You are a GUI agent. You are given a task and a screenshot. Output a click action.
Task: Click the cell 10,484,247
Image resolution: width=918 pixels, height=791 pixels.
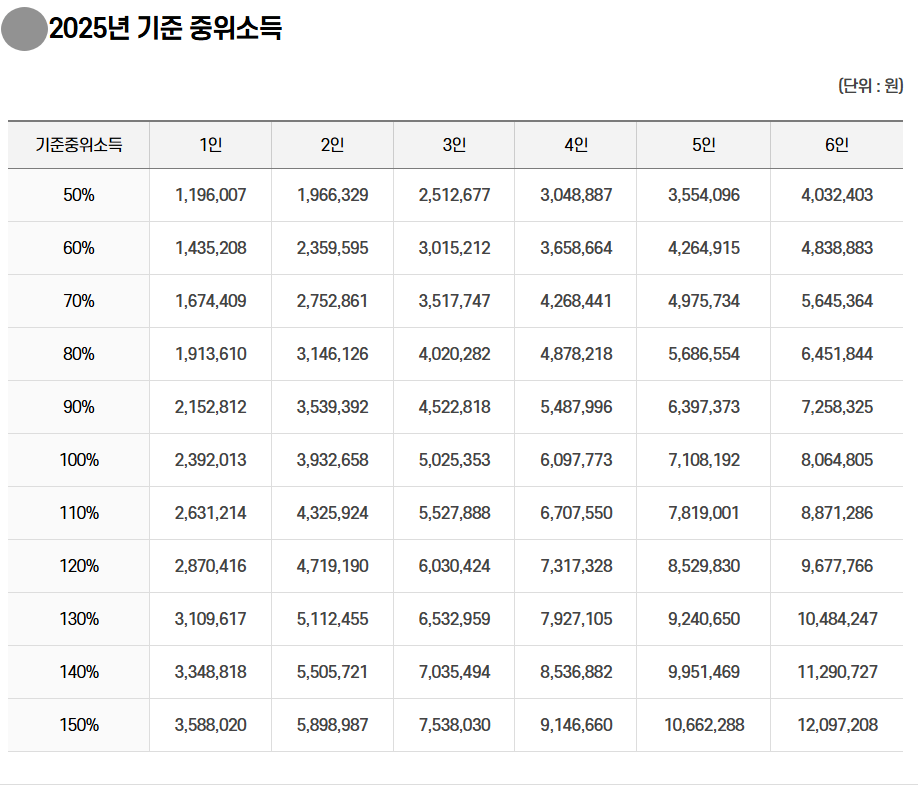tap(837, 619)
